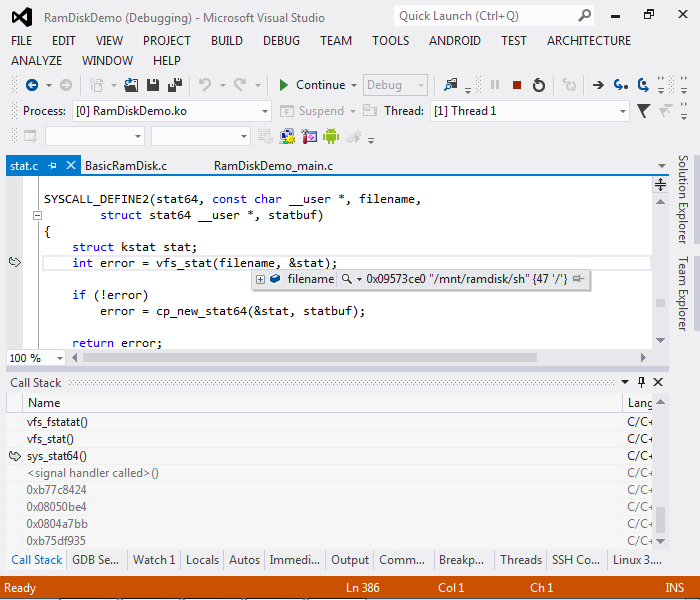Close the stat.c tab

71,166
